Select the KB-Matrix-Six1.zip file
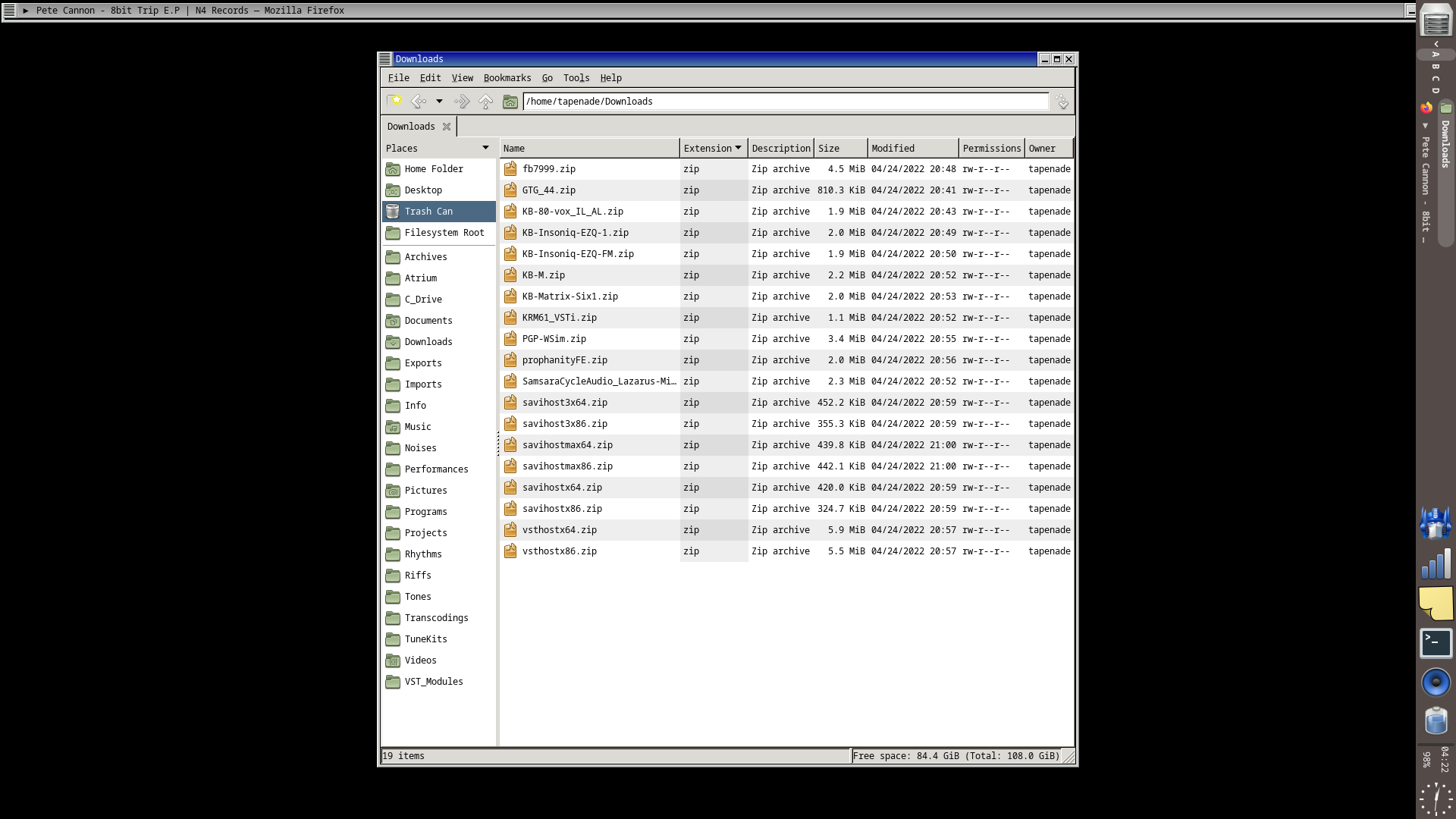This screenshot has height=819, width=1456. point(570,297)
